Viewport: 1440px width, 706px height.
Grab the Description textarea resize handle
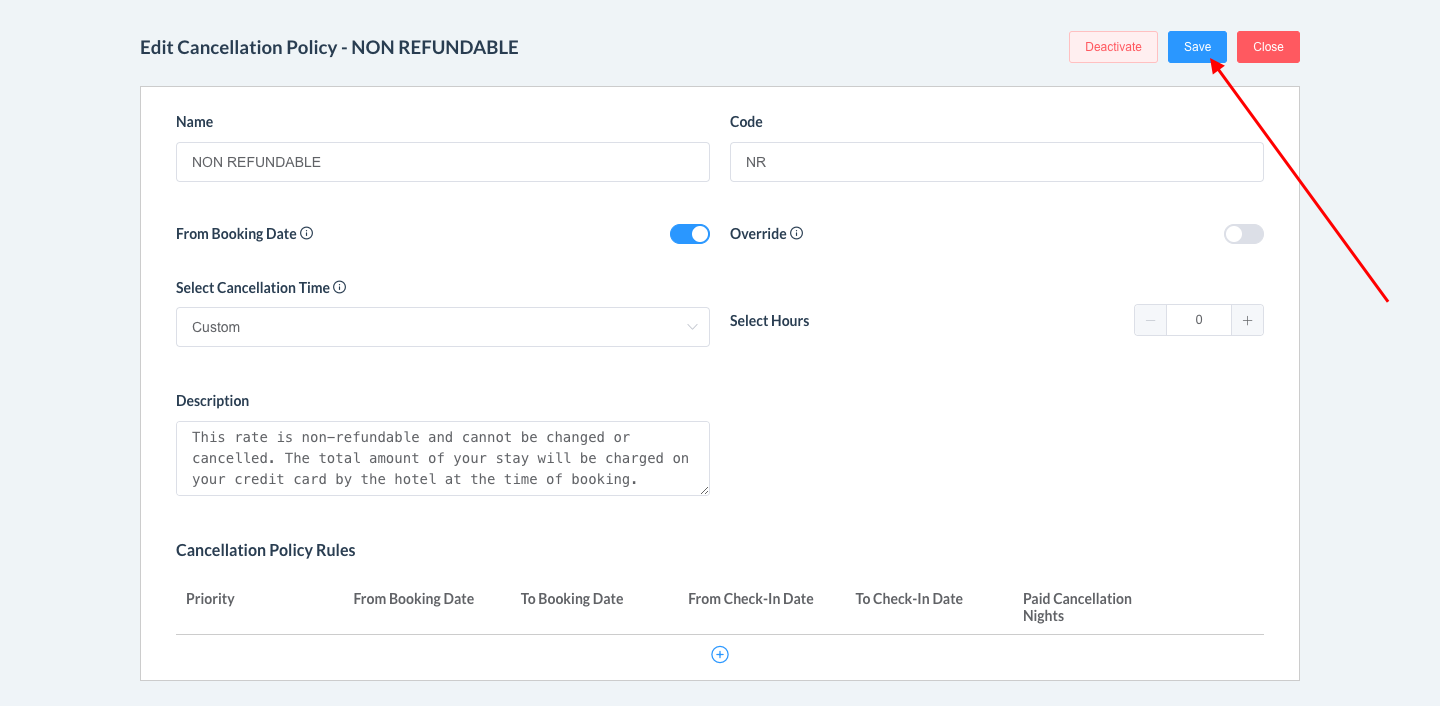click(x=705, y=491)
